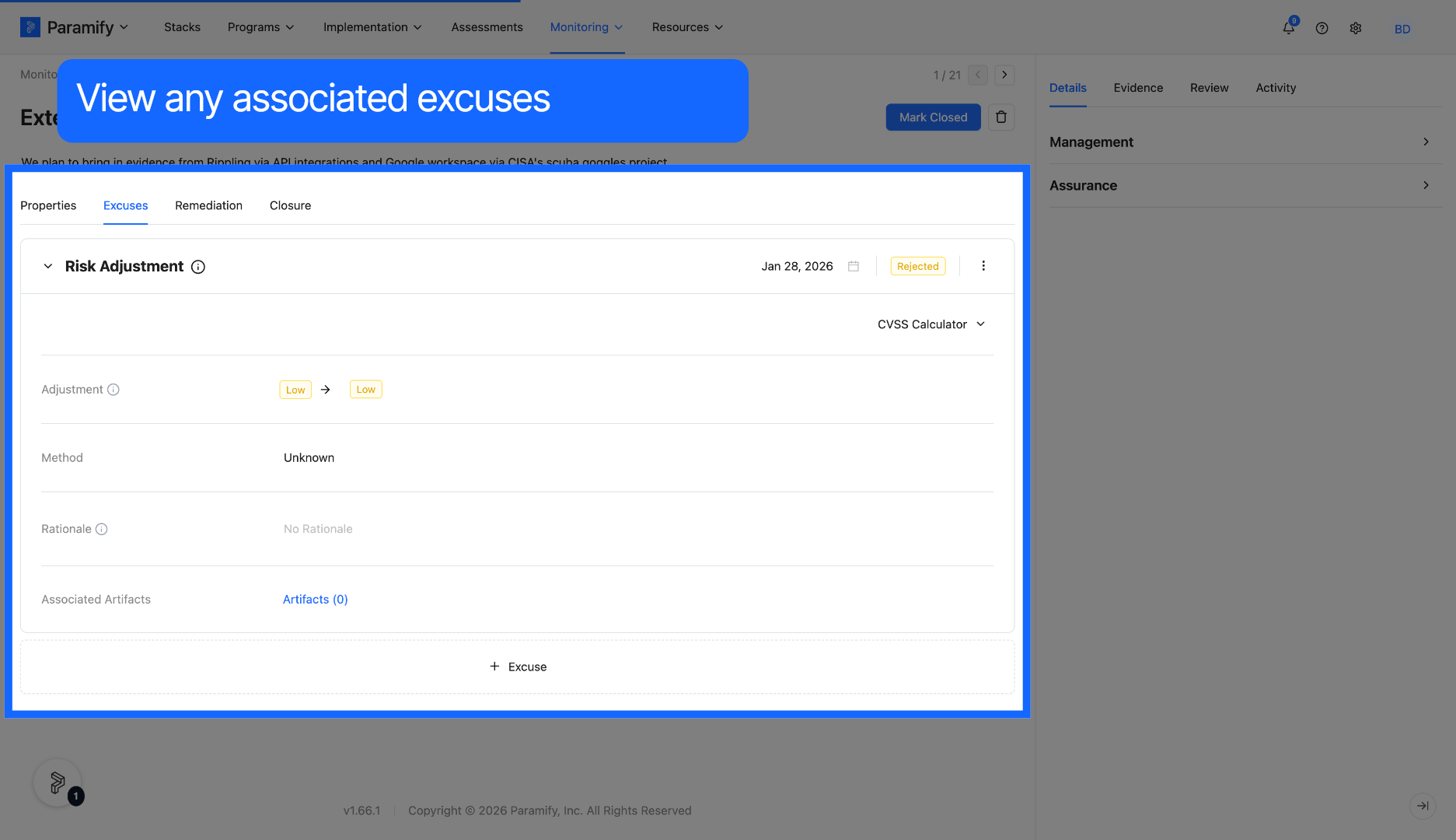Open the Risk Adjustment three-dot menu
This screenshot has height=840, width=1456.
(983, 266)
